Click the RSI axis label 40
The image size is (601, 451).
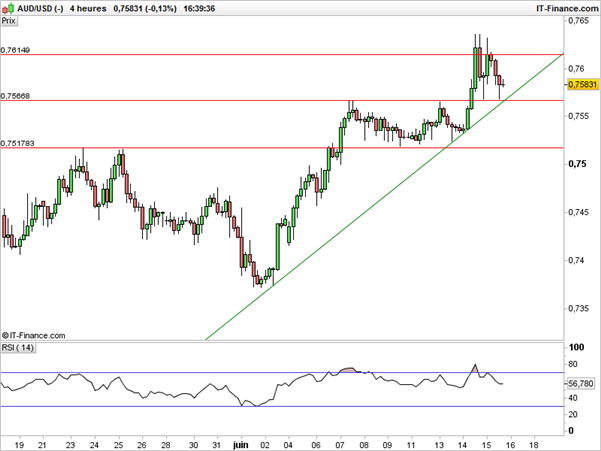coord(573,399)
